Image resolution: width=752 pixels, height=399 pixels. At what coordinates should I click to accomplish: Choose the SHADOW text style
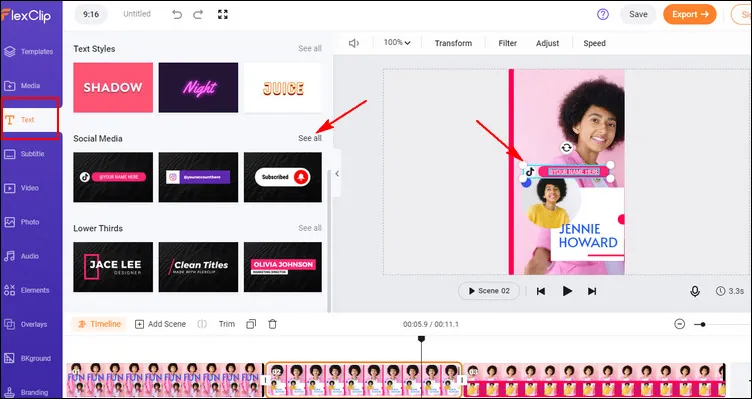pos(113,87)
